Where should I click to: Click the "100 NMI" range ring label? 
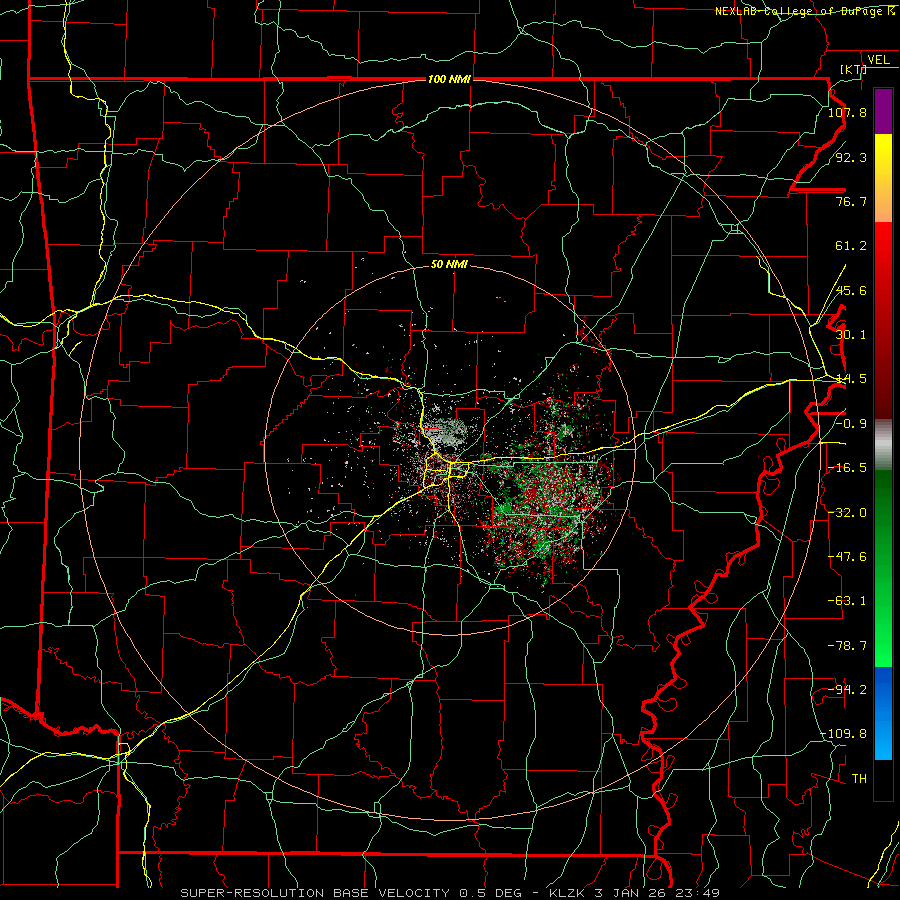coord(449,79)
